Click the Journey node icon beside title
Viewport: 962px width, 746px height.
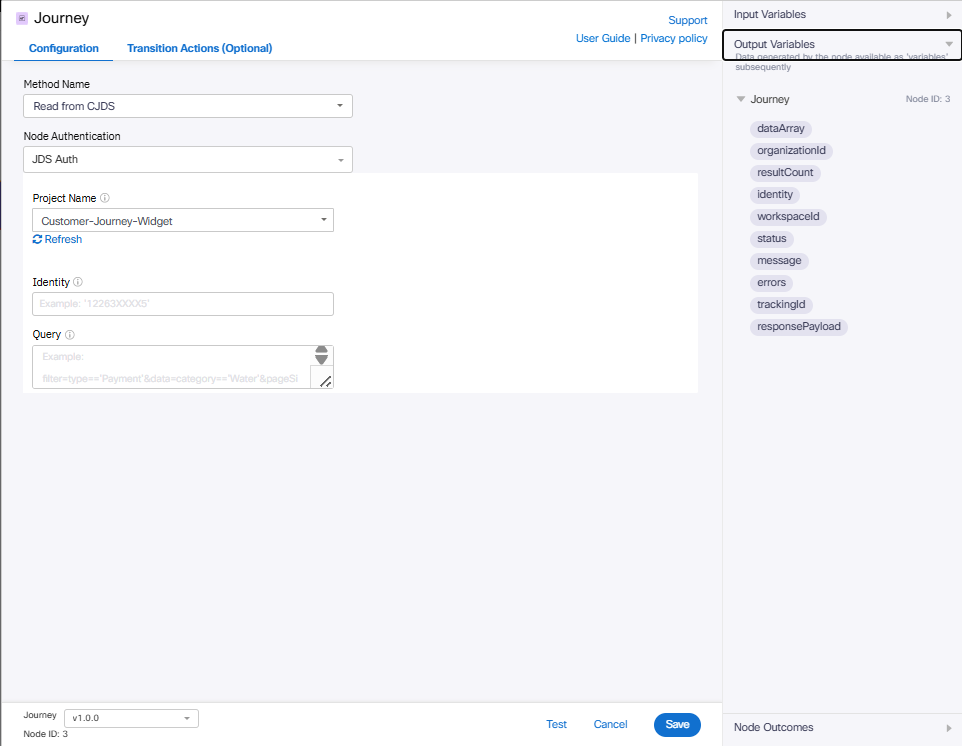coord(21,18)
